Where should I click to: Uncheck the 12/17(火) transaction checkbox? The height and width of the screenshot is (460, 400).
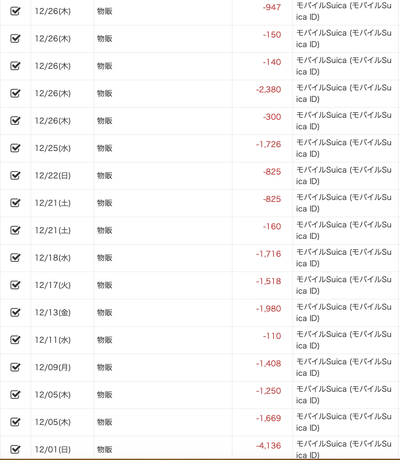click(15, 285)
